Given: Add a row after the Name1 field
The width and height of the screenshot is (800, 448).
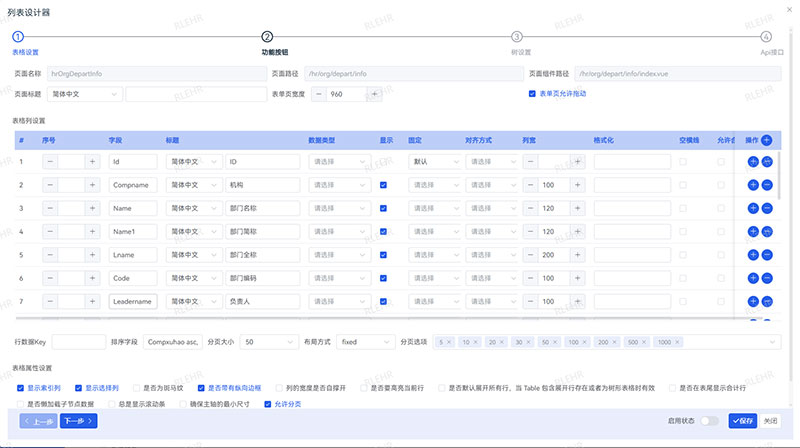Looking at the screenshot, I should (753, 232).
